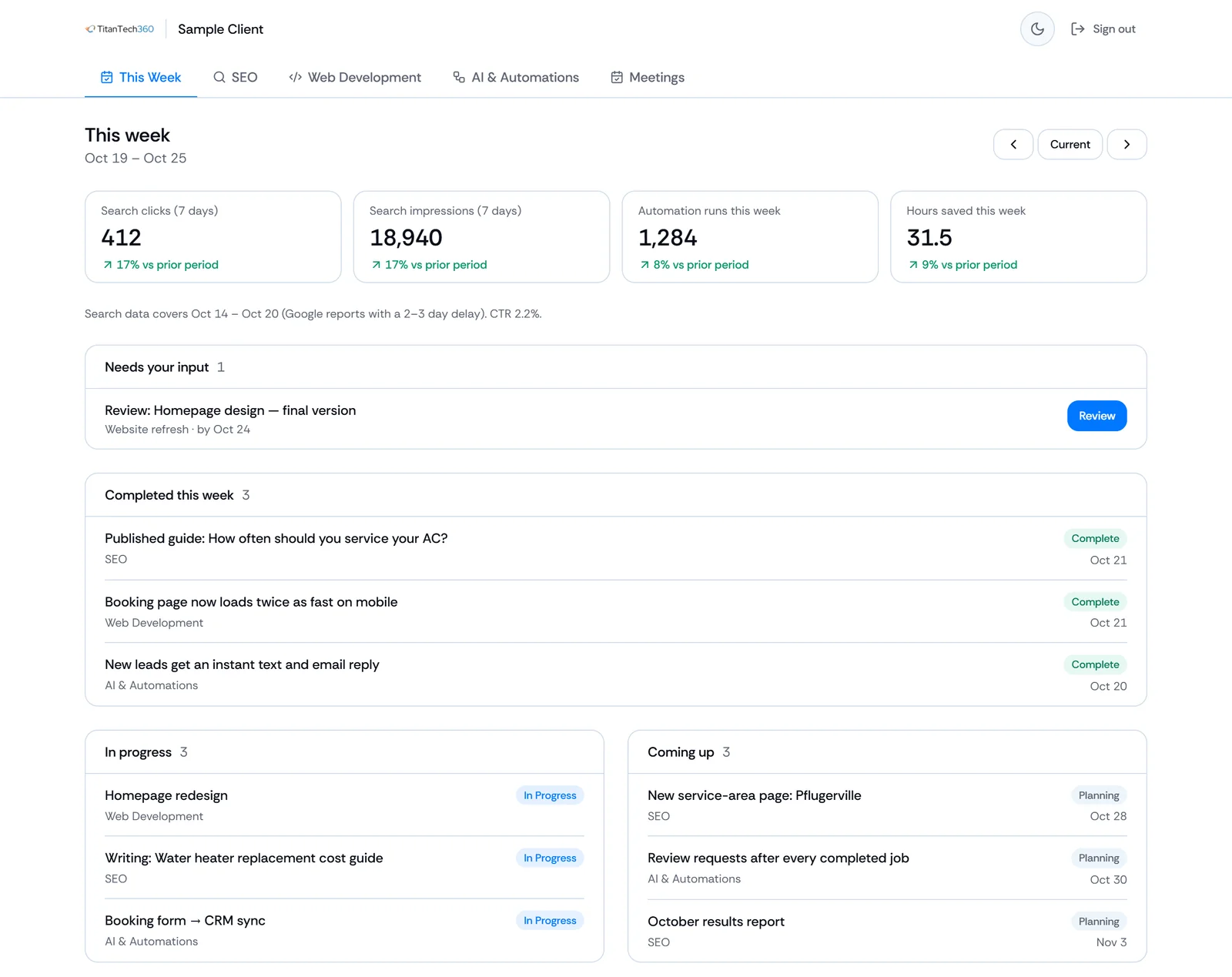Open 'New leads get an instant text and email reply'
The height and width of the screenshot is (977, 1232).
[616, 674]
